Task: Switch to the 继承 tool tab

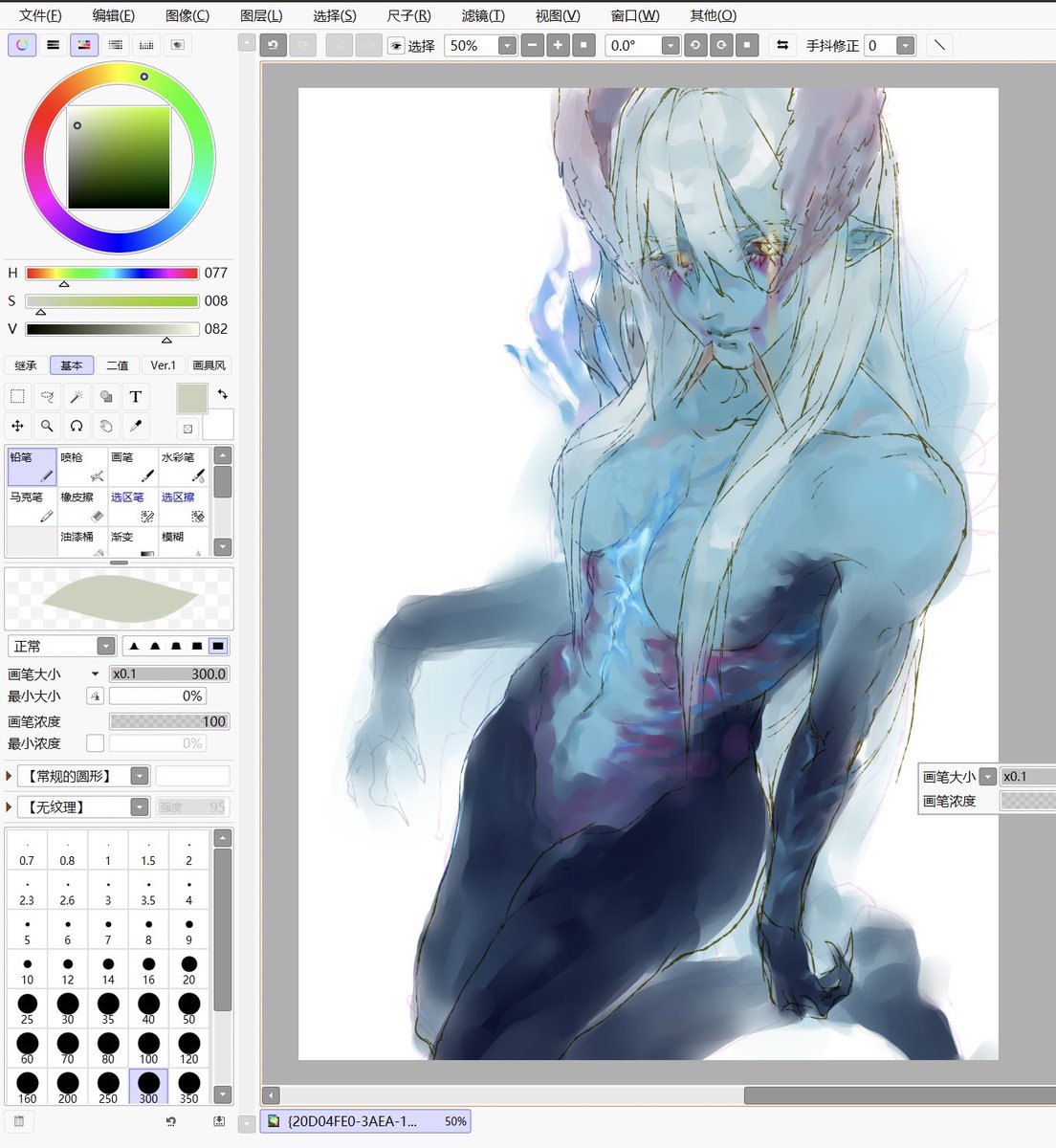Action: coord(25,365)
